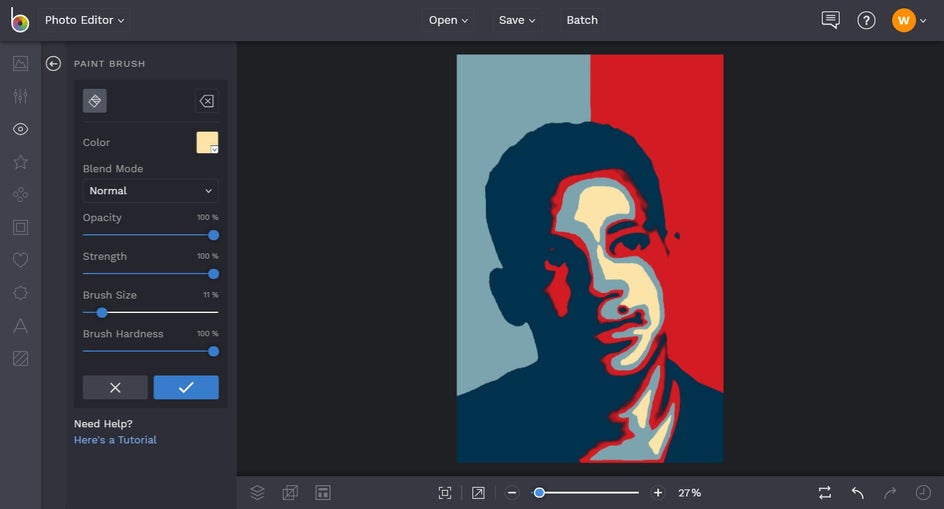The width and height of the screenshot is (944, 509).
Task: Open the Blend Mode Normal dropdown
Action: (x=151, y=190)
